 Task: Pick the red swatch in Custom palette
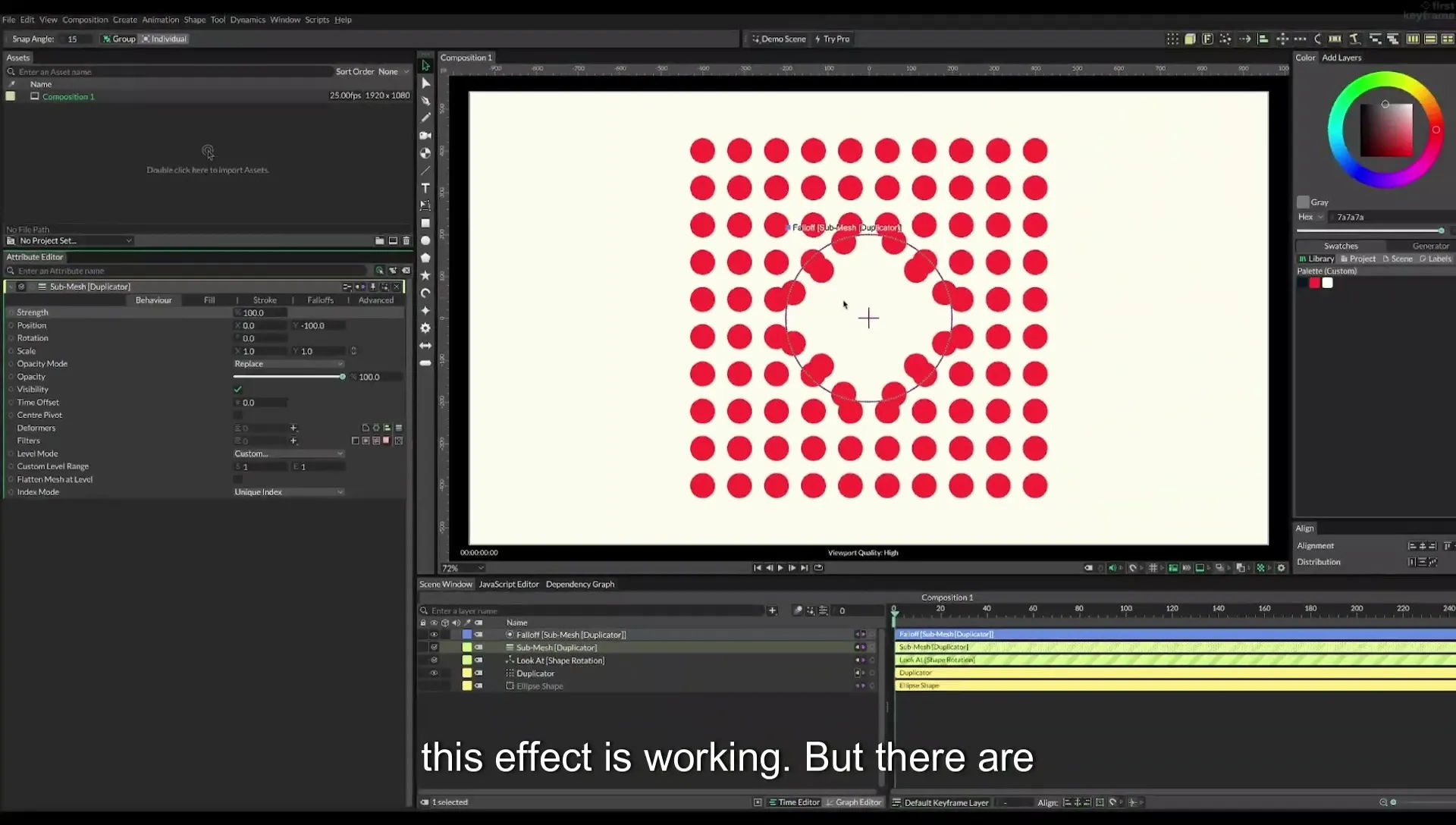click(x=1314, y=283)
